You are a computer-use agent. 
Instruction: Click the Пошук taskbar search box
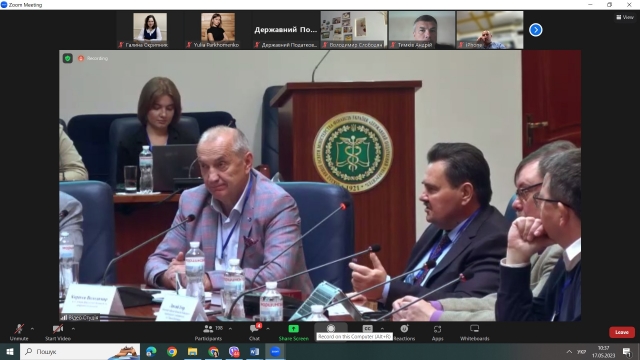80,351
